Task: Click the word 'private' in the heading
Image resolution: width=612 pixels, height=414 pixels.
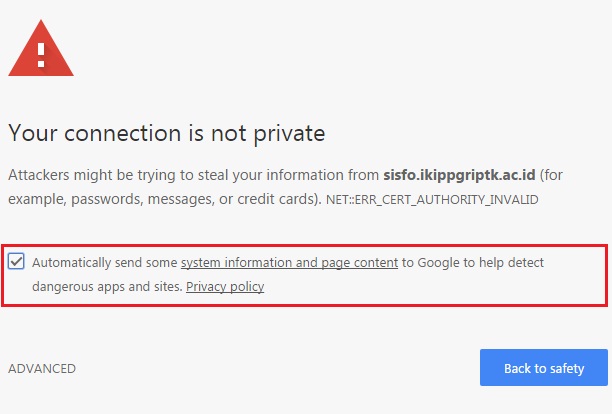Action: point(289,132)
